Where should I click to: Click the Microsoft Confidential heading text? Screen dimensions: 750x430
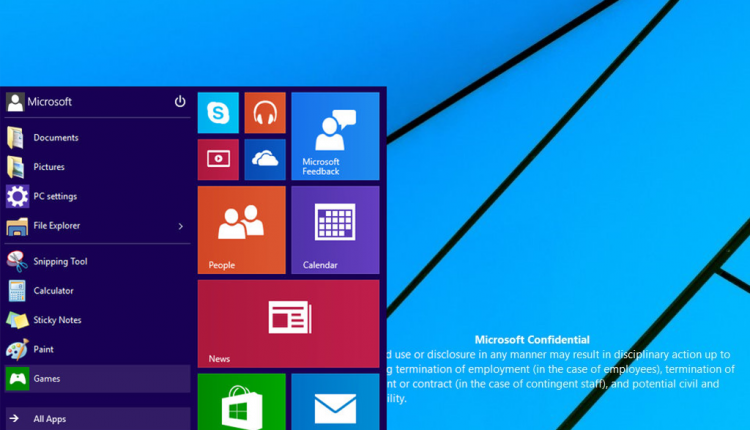click(532, 340)
